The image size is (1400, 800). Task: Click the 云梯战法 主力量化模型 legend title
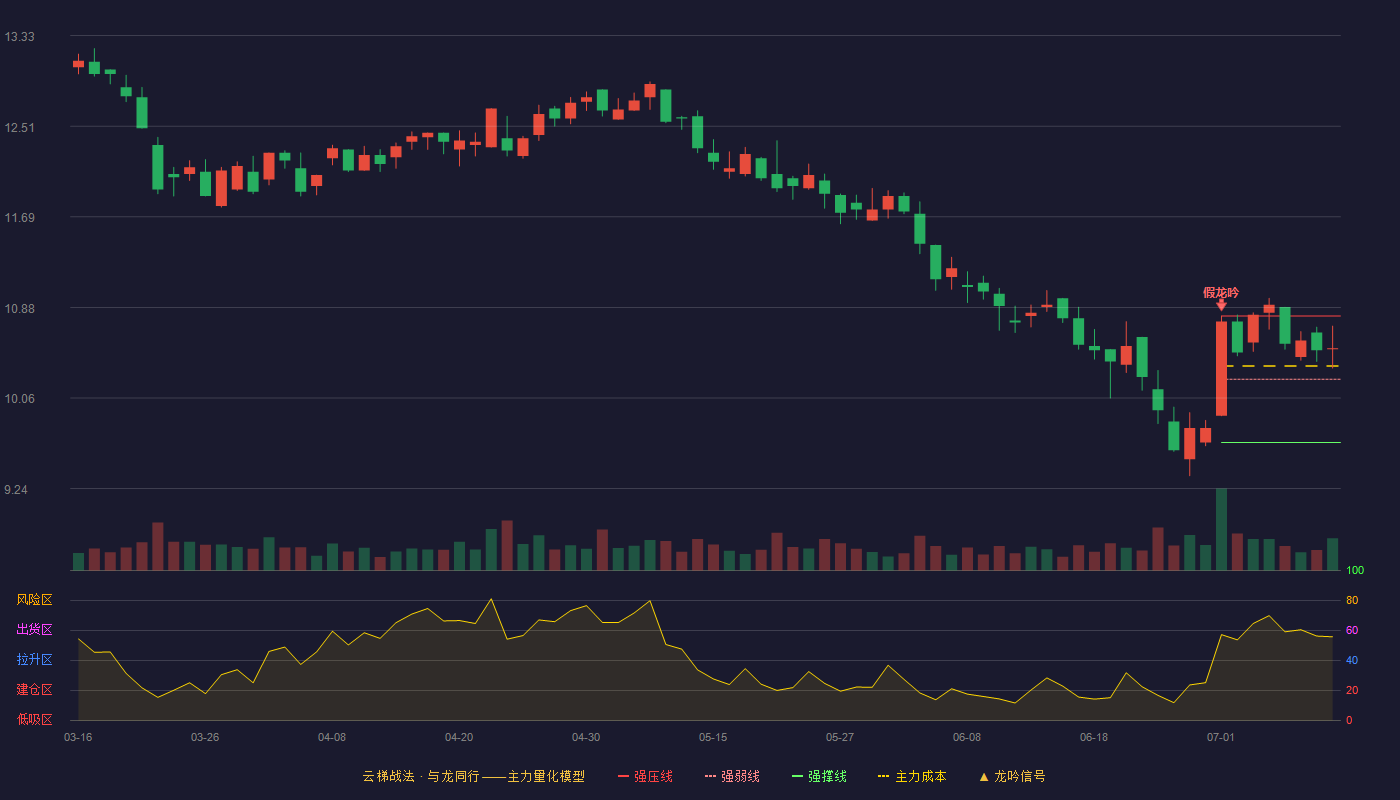click(x=474, y=776)
